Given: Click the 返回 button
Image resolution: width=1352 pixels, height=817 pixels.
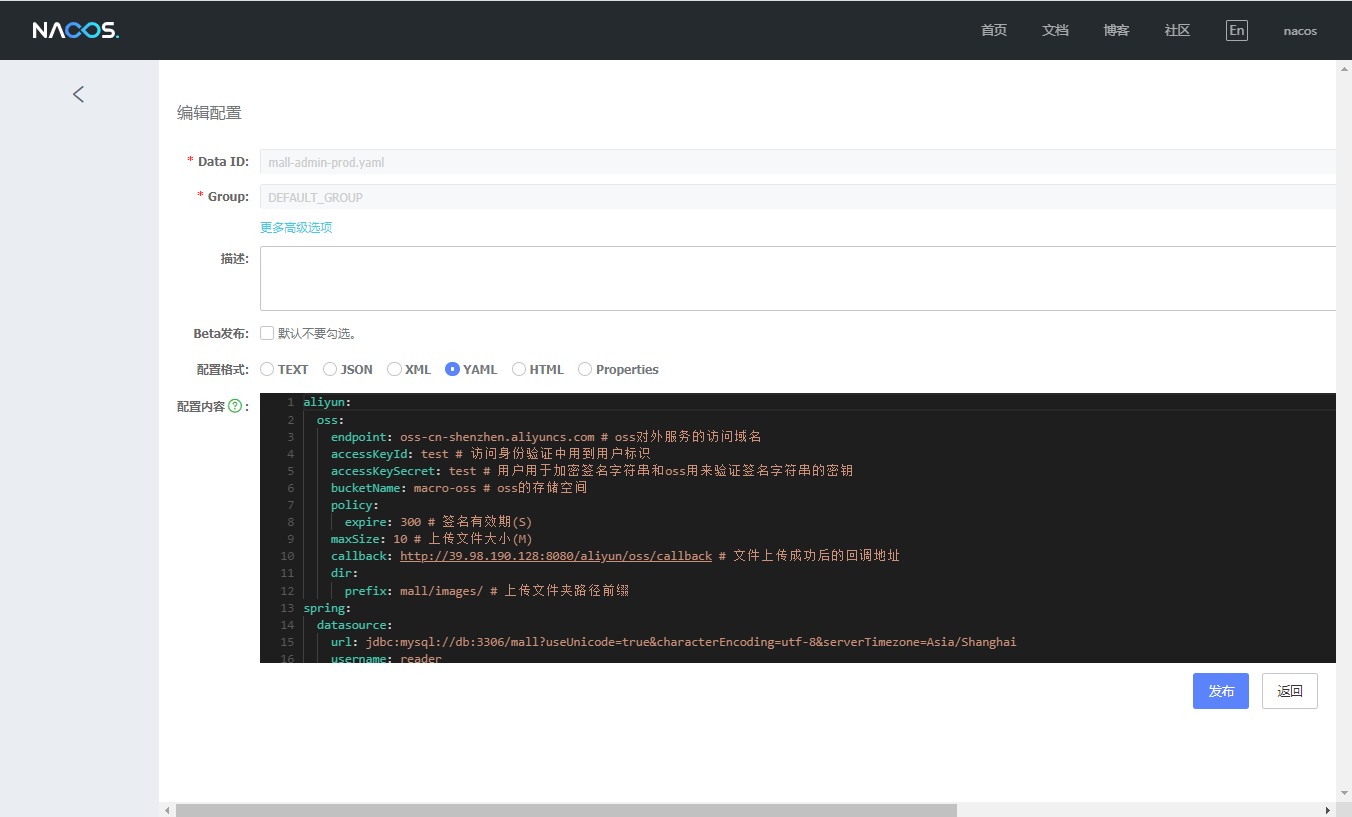Looking at the screenshot, I should (x=1290, y=691).
